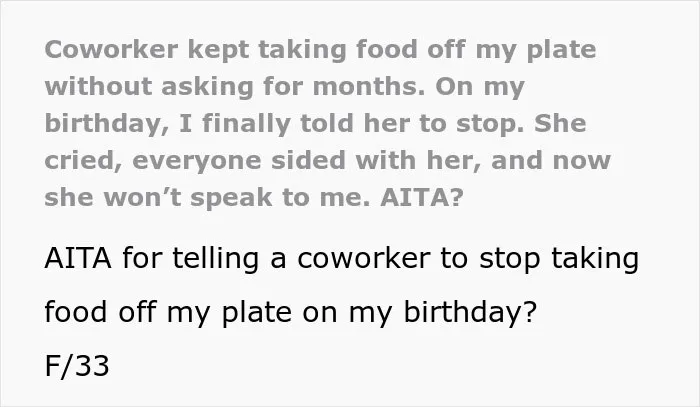Click the gray 'AITA?' ending the summary
Viewport: 700px width, 407px height.
[421, 197]
